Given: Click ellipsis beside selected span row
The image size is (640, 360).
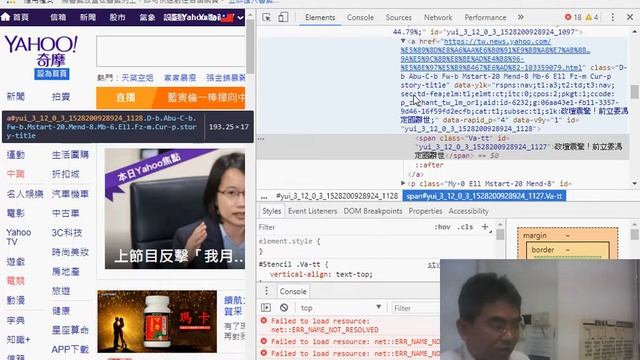Looking at the screenshot, I should (x=261, y=139).
